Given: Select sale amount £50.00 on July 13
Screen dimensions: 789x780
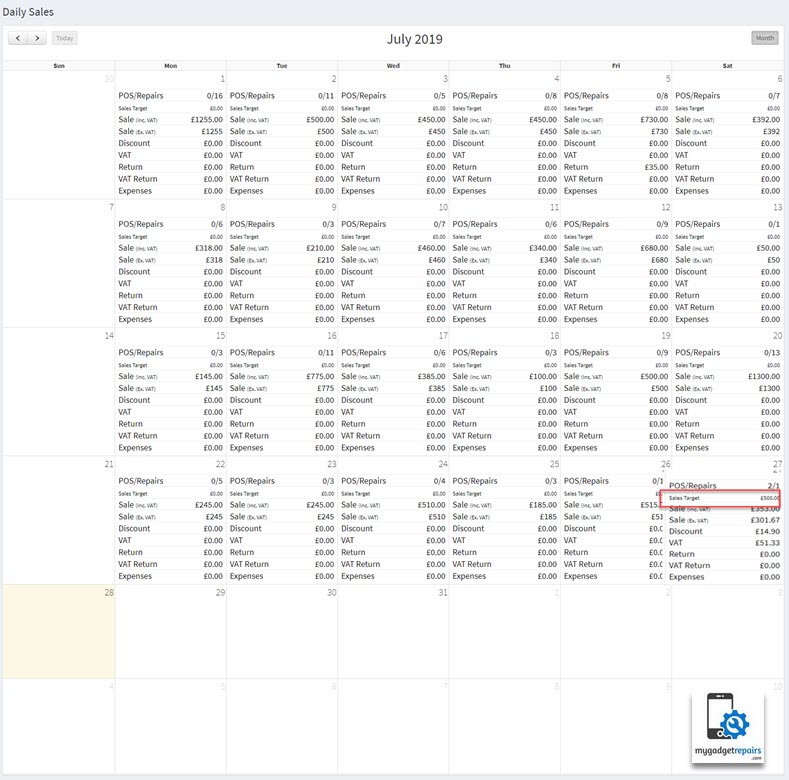Looking at the screenshot, I should click(x=768, y=248).
